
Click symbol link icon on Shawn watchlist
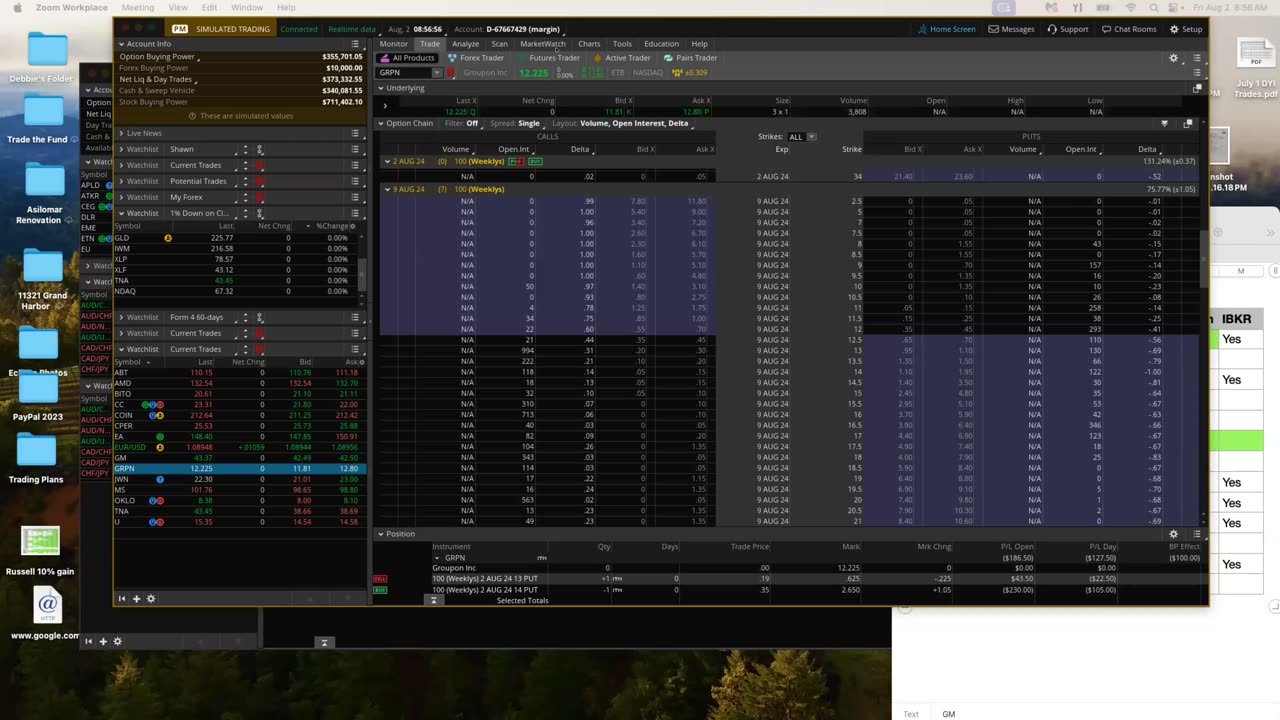coord(260,149)
